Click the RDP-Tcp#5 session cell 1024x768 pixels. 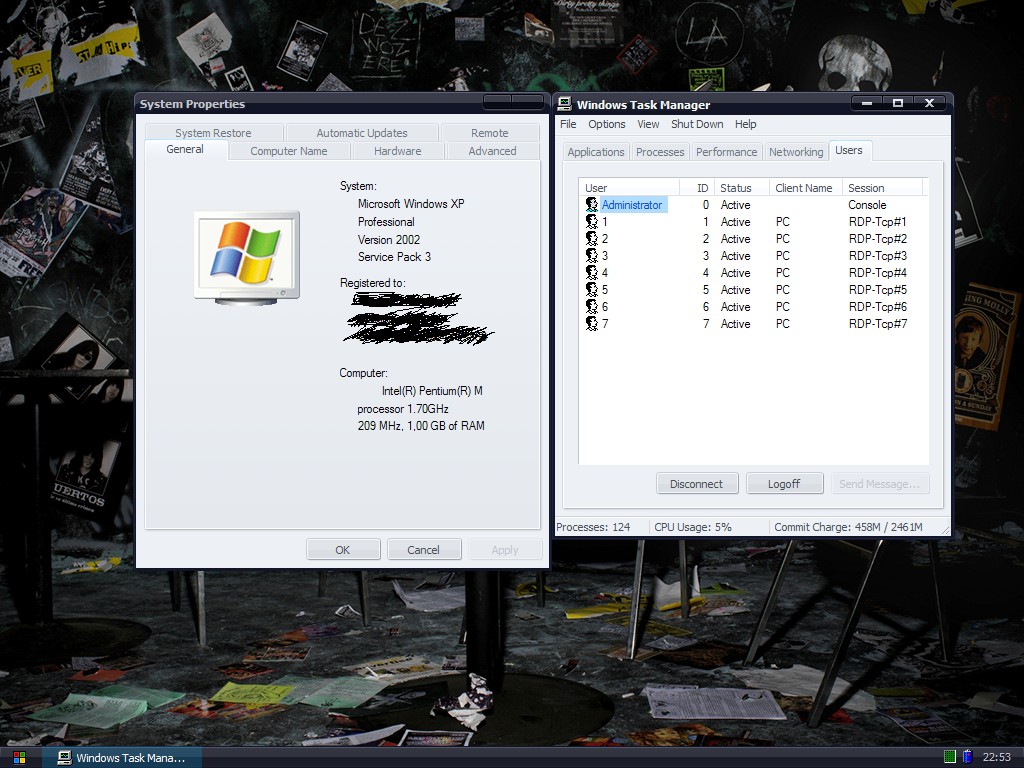(x=878, y=290)
